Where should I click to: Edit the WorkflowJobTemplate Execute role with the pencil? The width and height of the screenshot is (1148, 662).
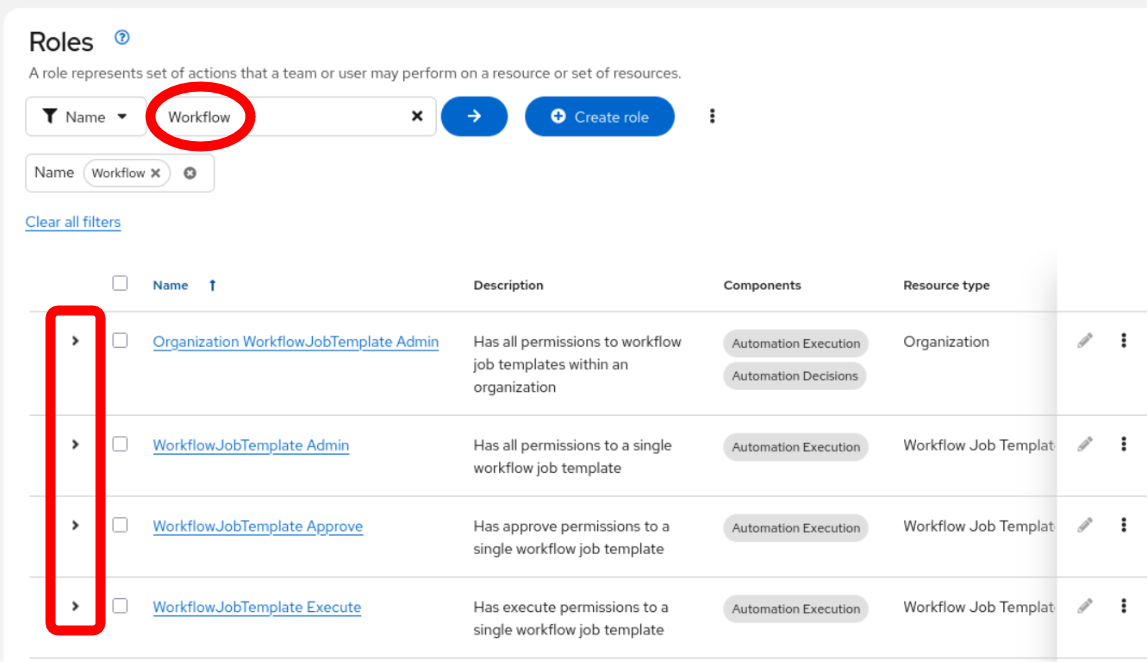[x=1085, y=606]
